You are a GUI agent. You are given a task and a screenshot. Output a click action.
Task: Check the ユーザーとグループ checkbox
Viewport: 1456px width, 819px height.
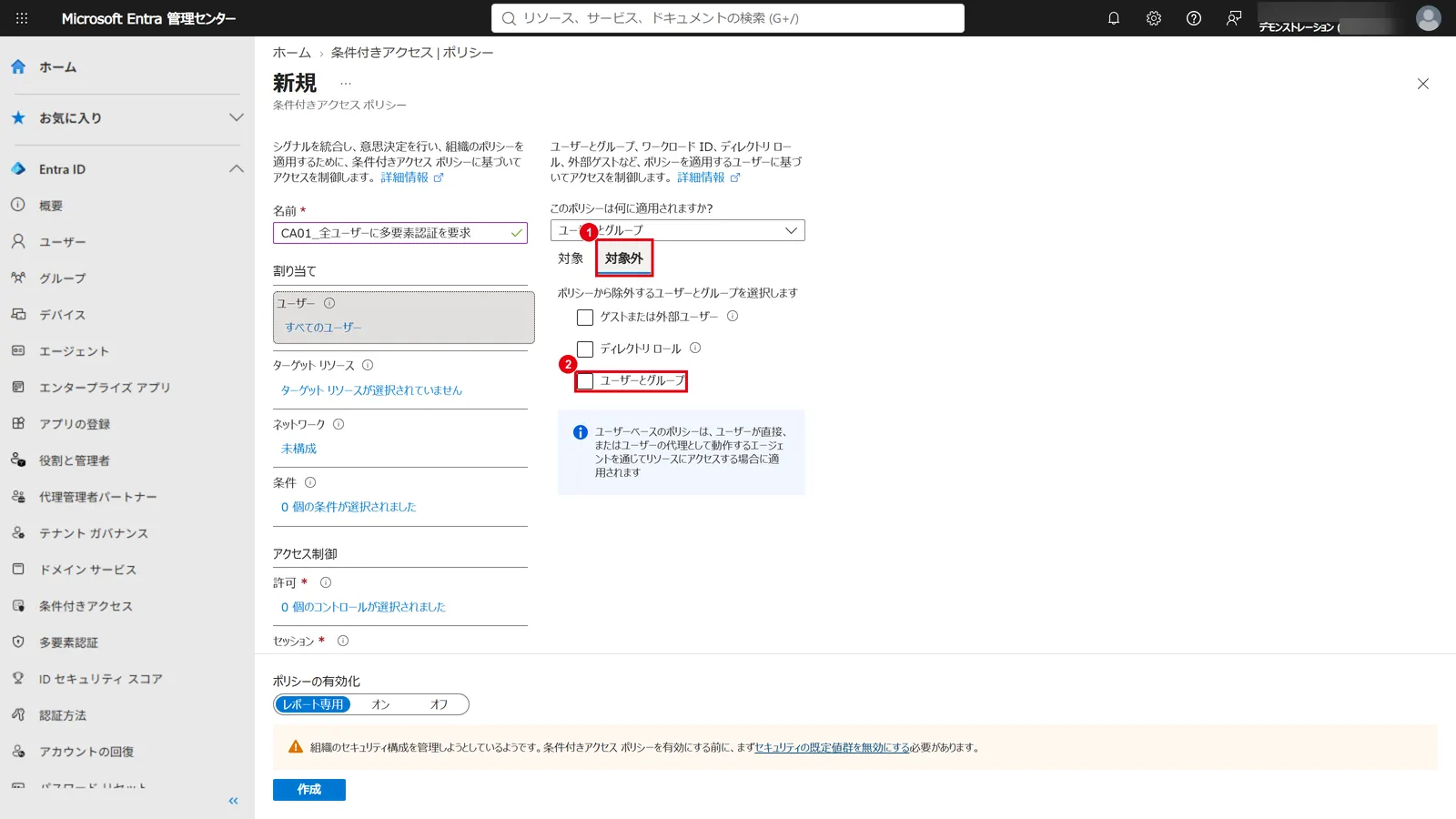[585, 381]
